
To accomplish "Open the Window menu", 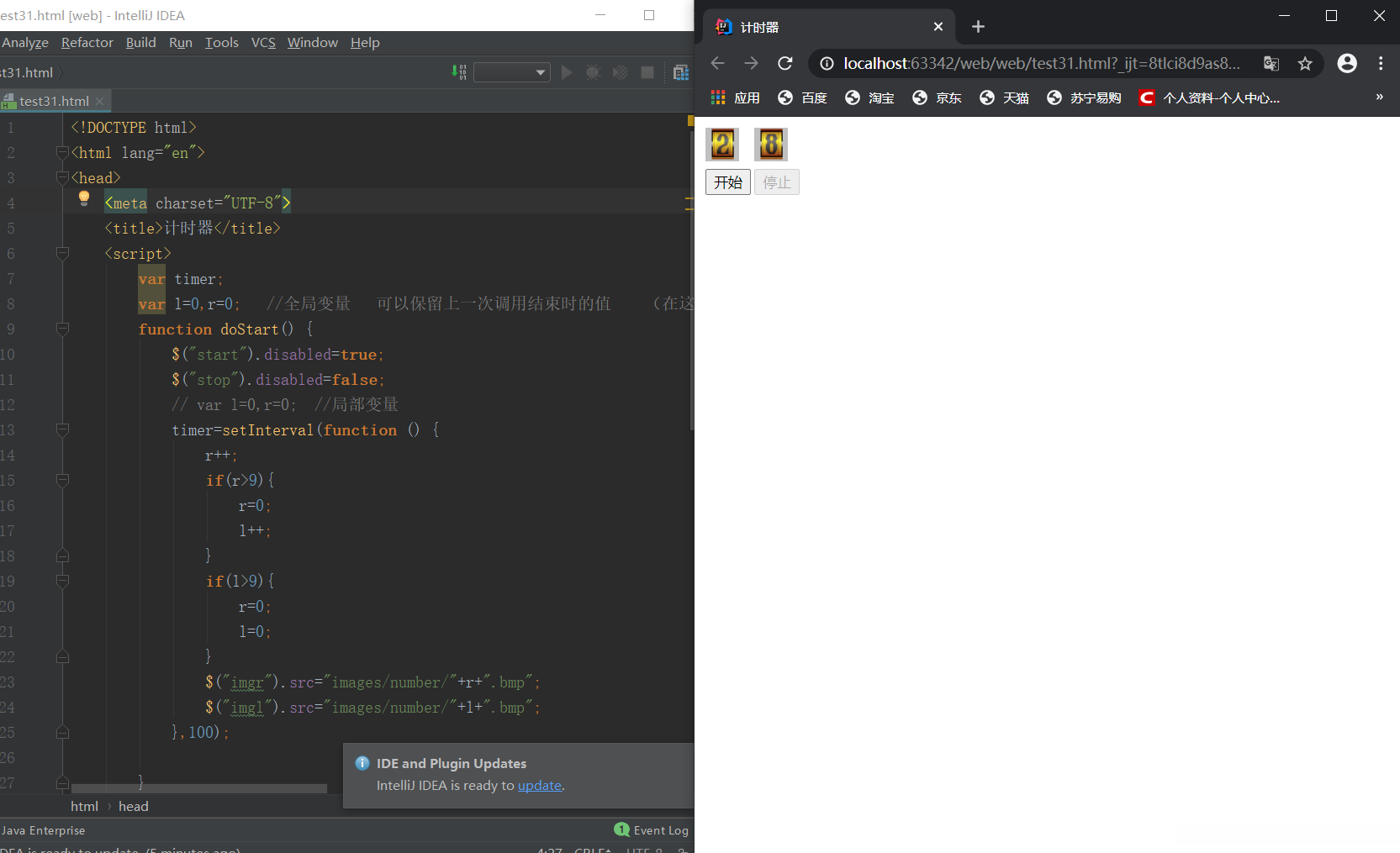I will pos(313,43).
